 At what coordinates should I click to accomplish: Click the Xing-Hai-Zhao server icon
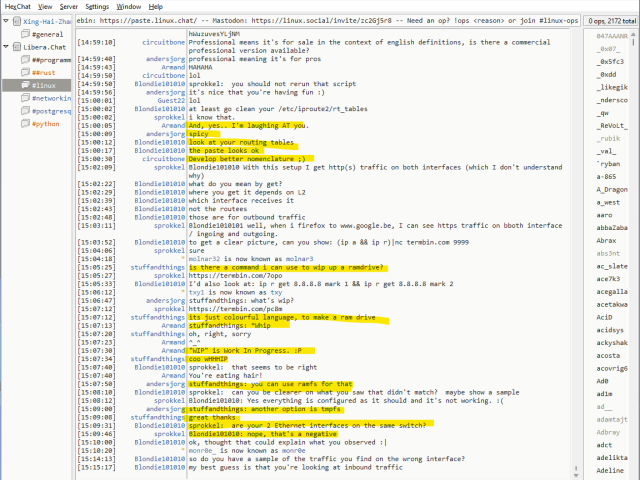[16, 21]
